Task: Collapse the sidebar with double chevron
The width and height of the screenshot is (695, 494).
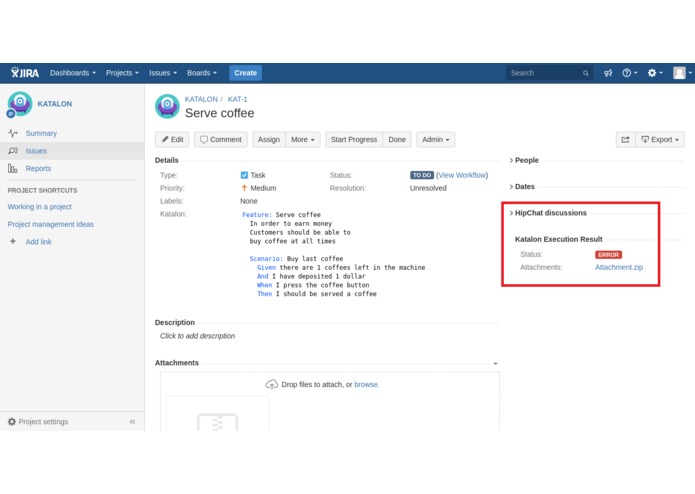Action: (x=132, y=422)
